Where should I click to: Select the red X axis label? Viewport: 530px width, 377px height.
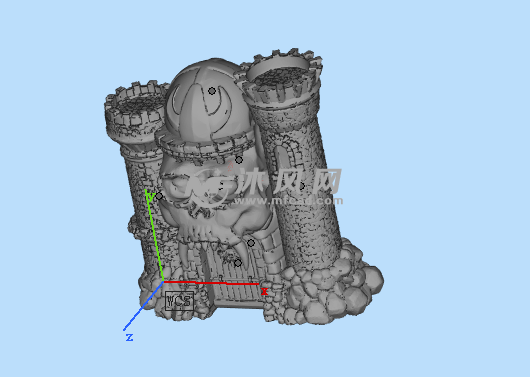pyautogui.click(x=264, y=291)
